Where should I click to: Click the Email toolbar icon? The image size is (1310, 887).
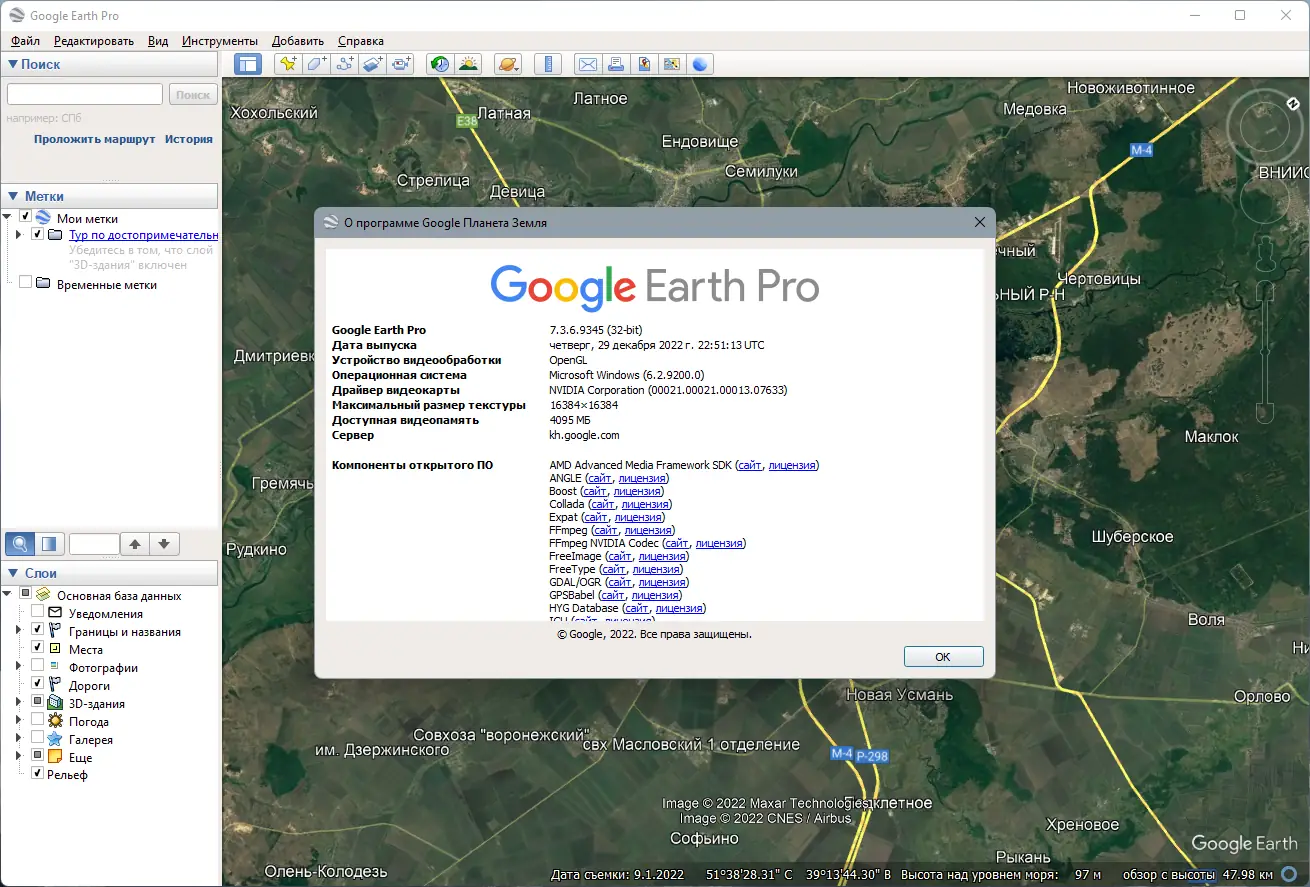coord(588,63)
